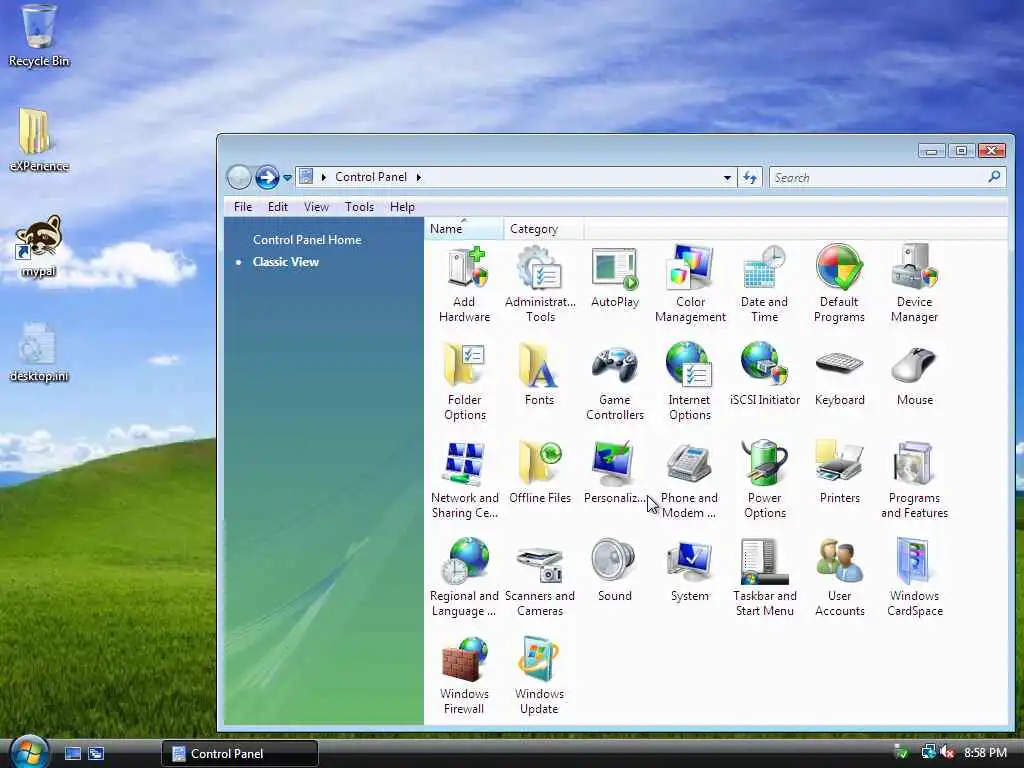This screenshot has width=1024, height=768.
Task: Open Offline Files icon
Action: 539,472
